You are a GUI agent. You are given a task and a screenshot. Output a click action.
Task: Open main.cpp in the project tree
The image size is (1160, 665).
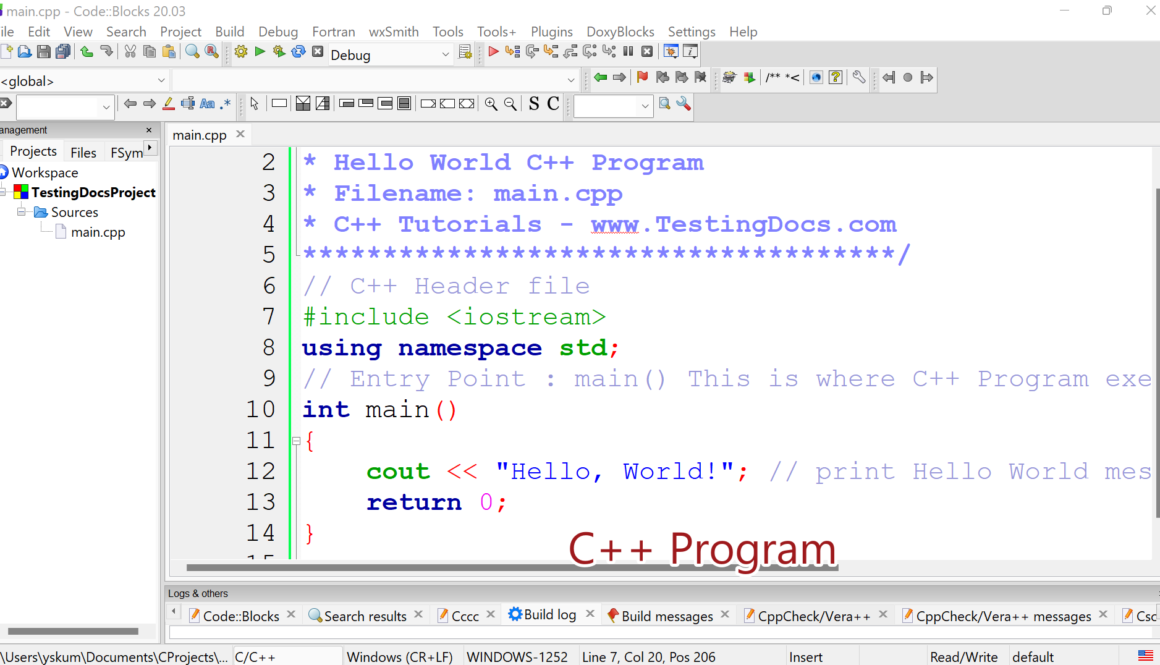[x=97, y=232]
